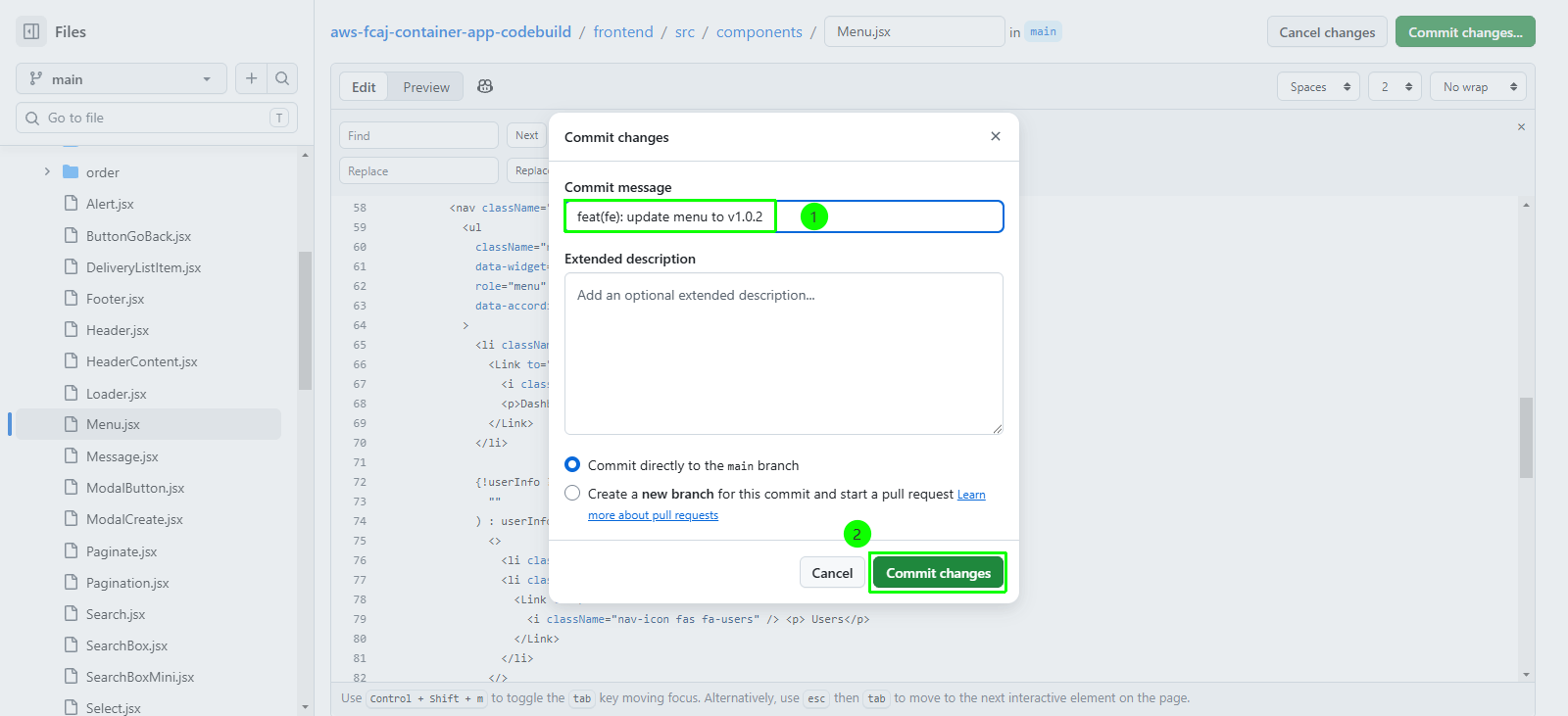Go to the components breadcrumb

tap(759, 31)
